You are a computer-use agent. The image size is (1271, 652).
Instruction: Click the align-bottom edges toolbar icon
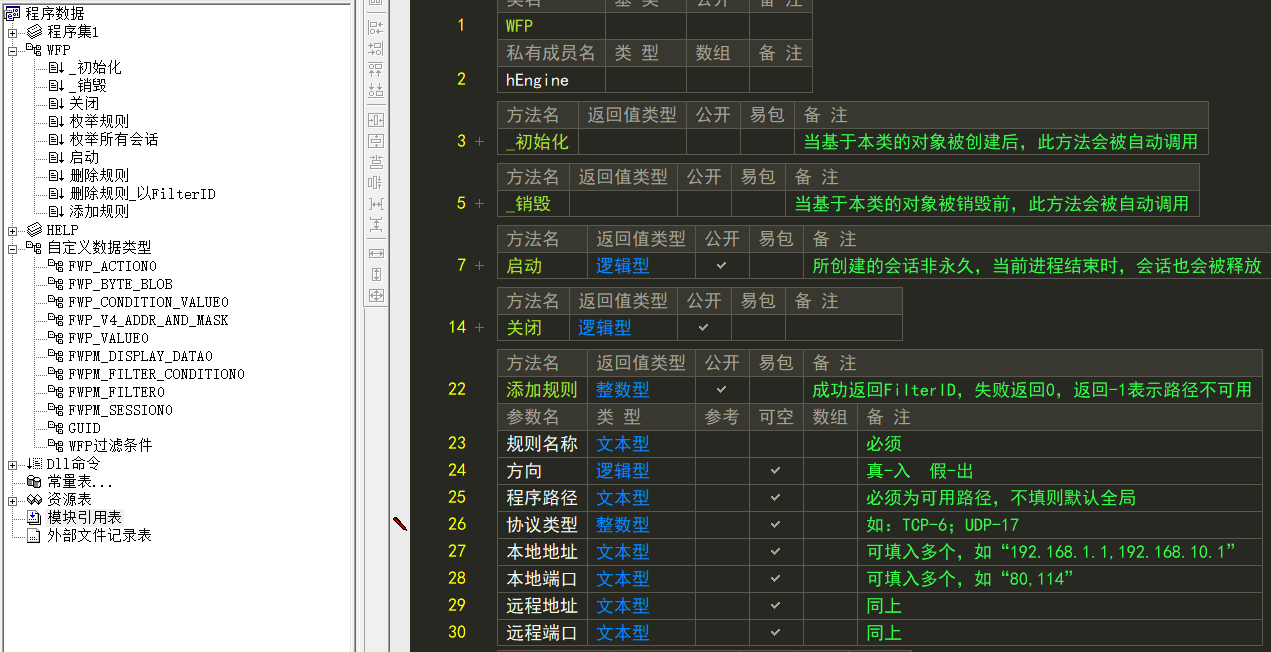376,90
